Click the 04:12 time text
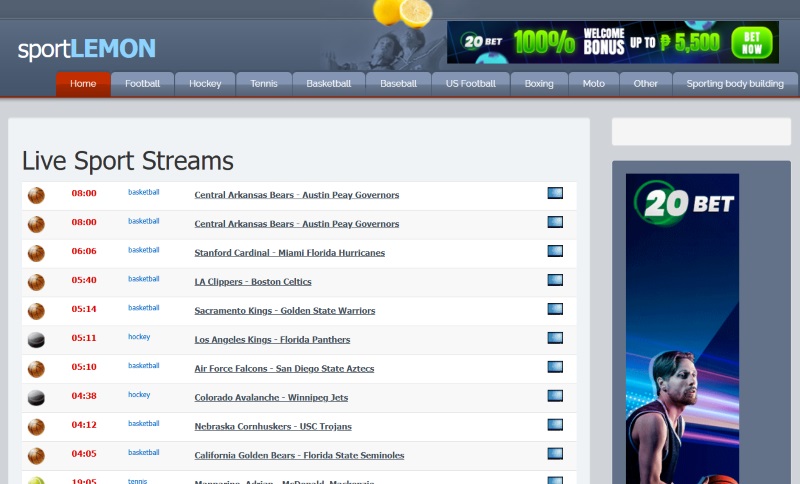This screenshot has width=800, height=484. [x=84, y=425]
